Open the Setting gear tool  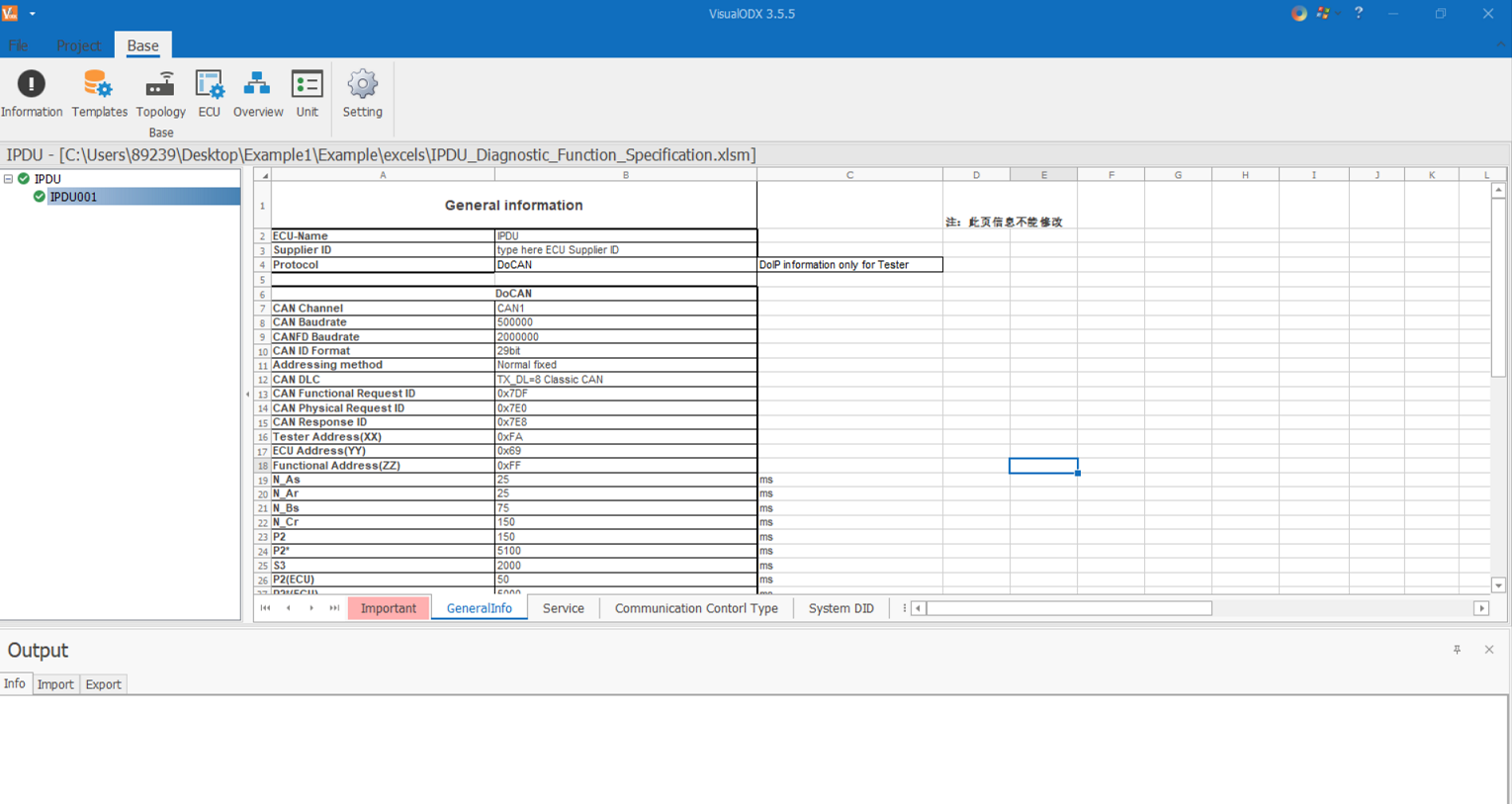362,94
